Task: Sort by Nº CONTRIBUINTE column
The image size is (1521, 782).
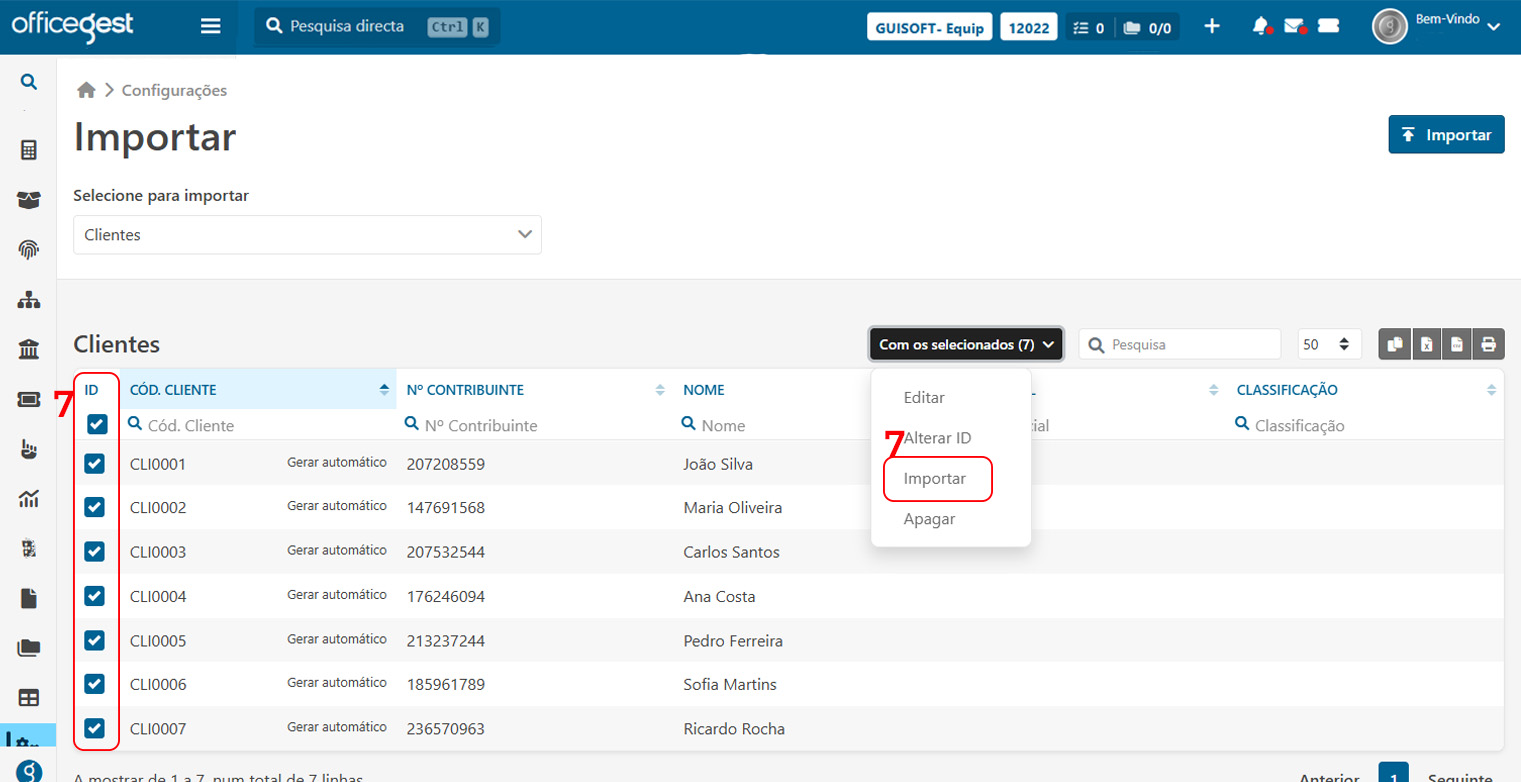Action: click(534, 390)
